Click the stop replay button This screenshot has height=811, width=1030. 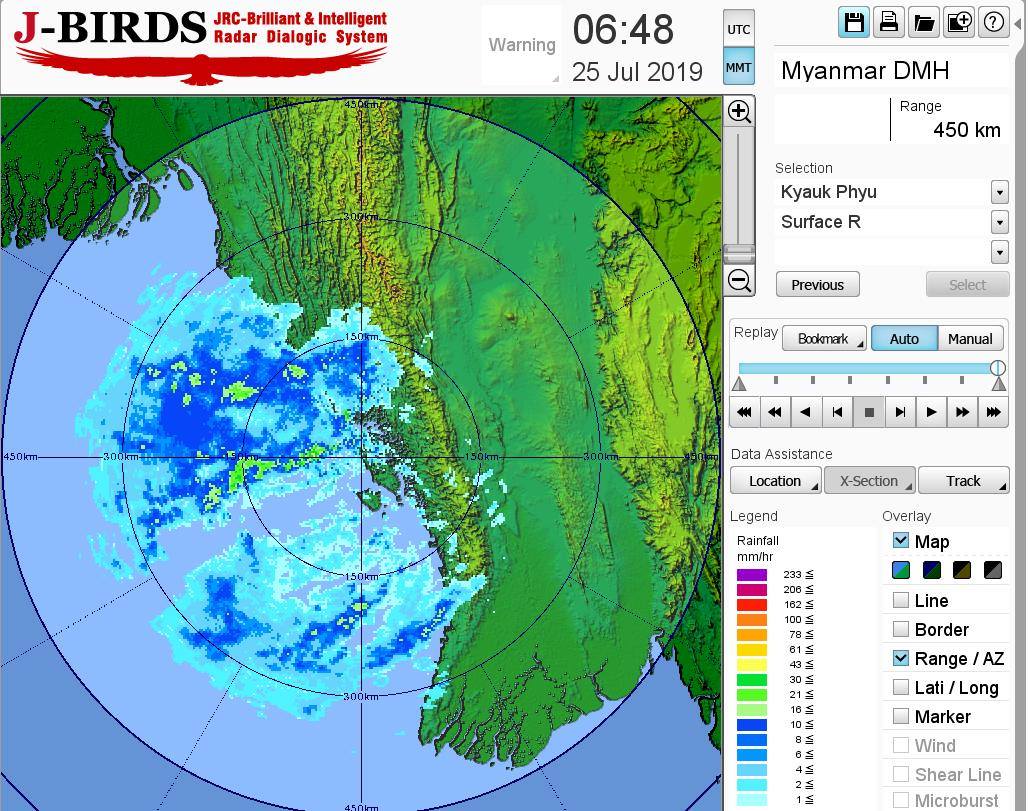(868, 411)
